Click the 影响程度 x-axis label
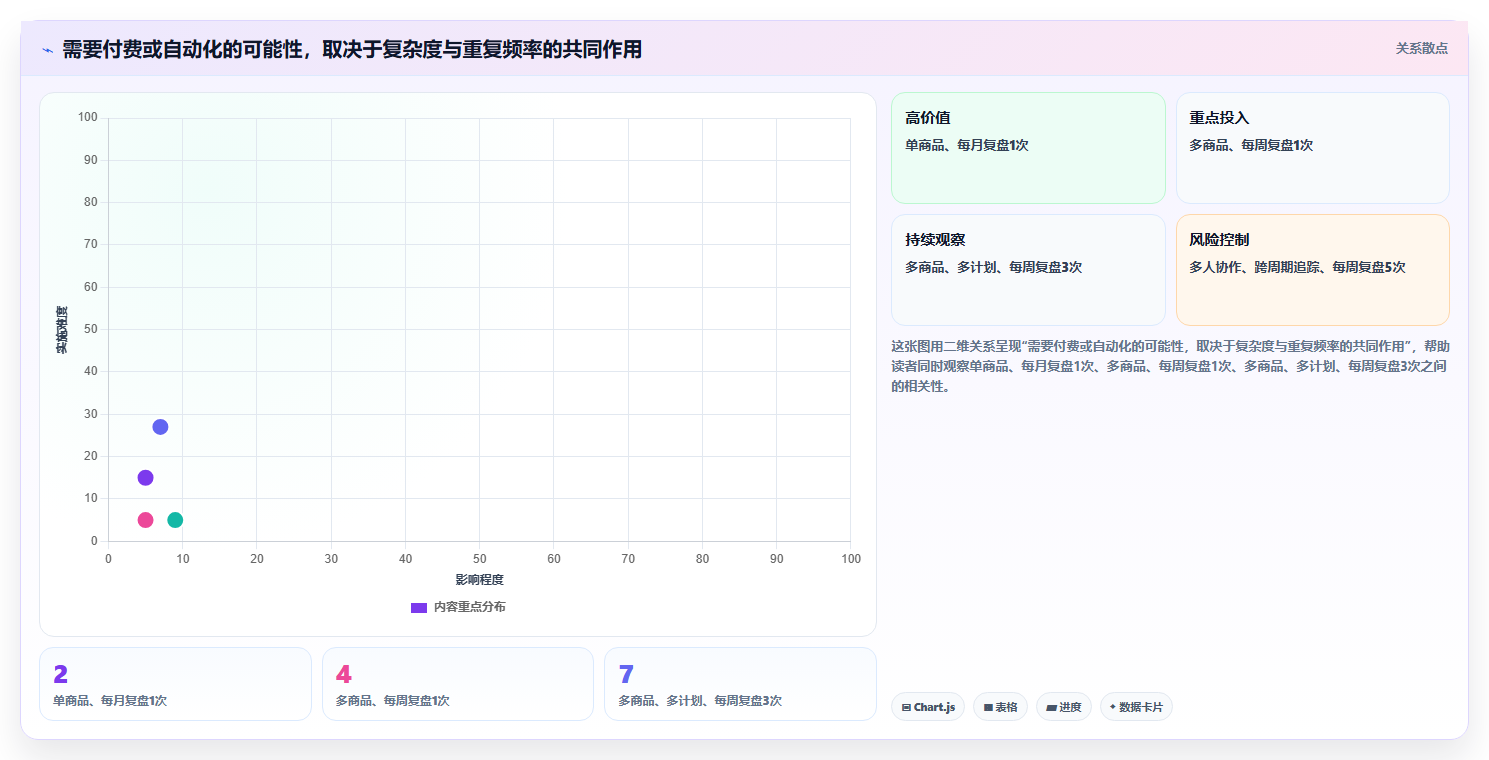 (x=479, y=580)
